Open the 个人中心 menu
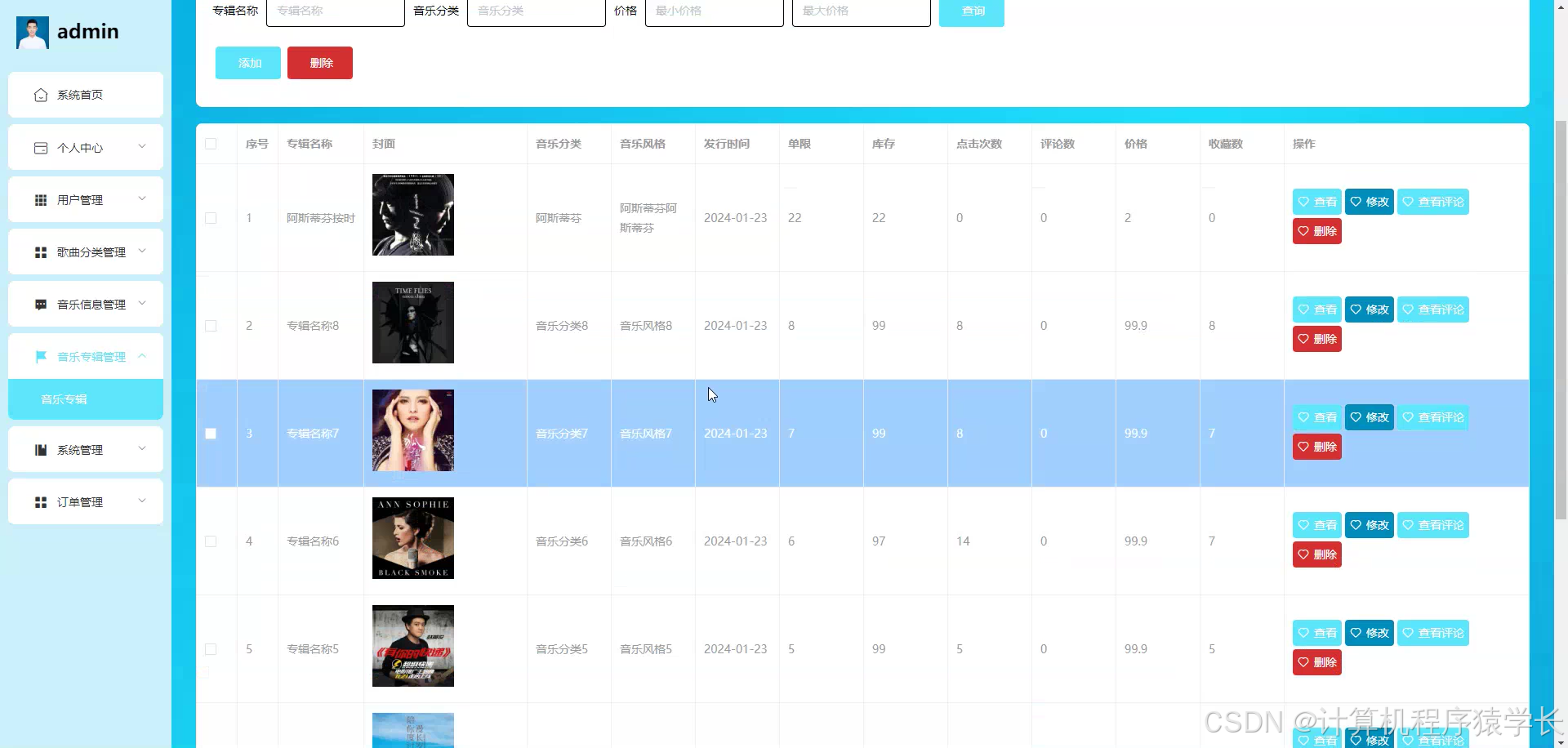This screenshot has height=748, width=1568. [86, 147]
